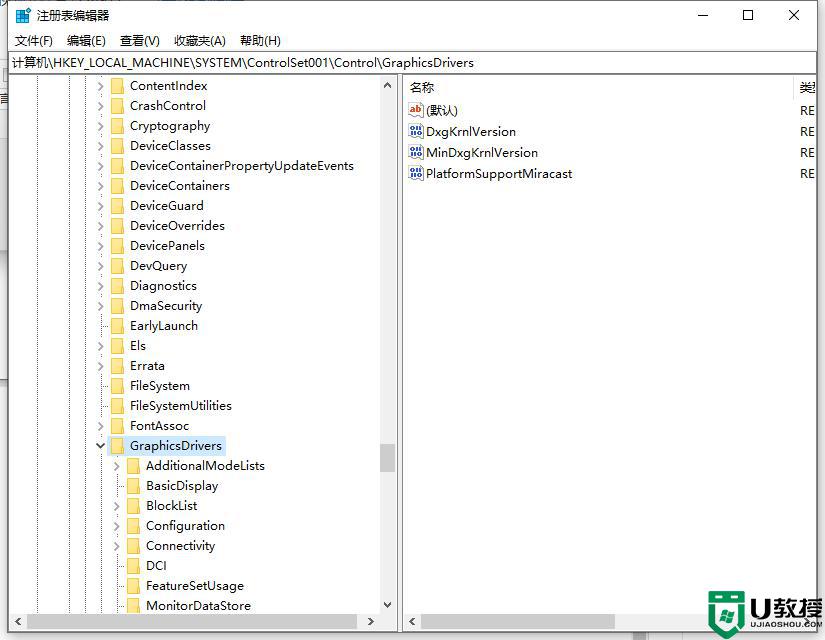Expand the Errata key
Viewport: 825px width, 640px height.
point(100,366)
